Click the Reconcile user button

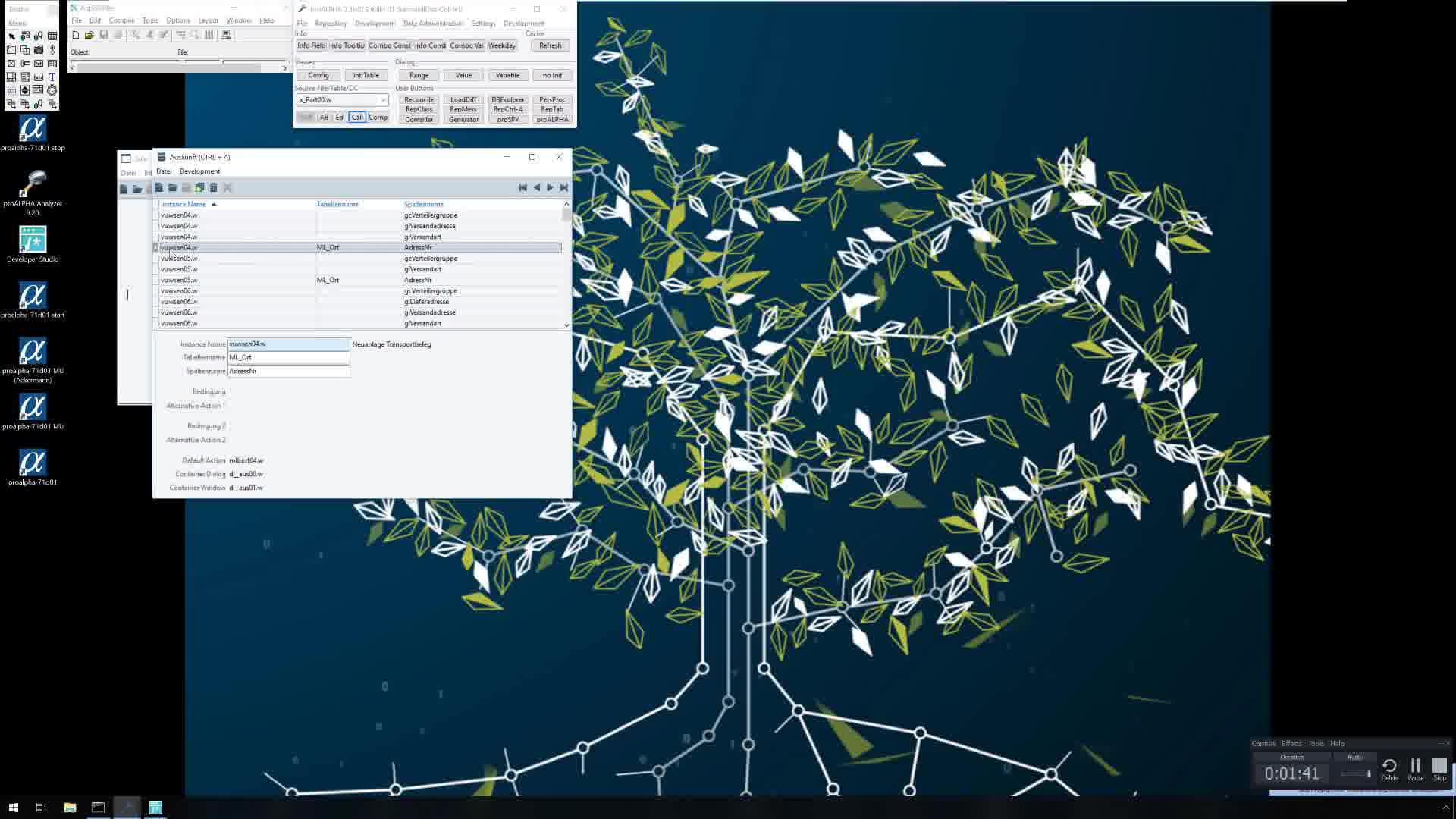point(419,100)
